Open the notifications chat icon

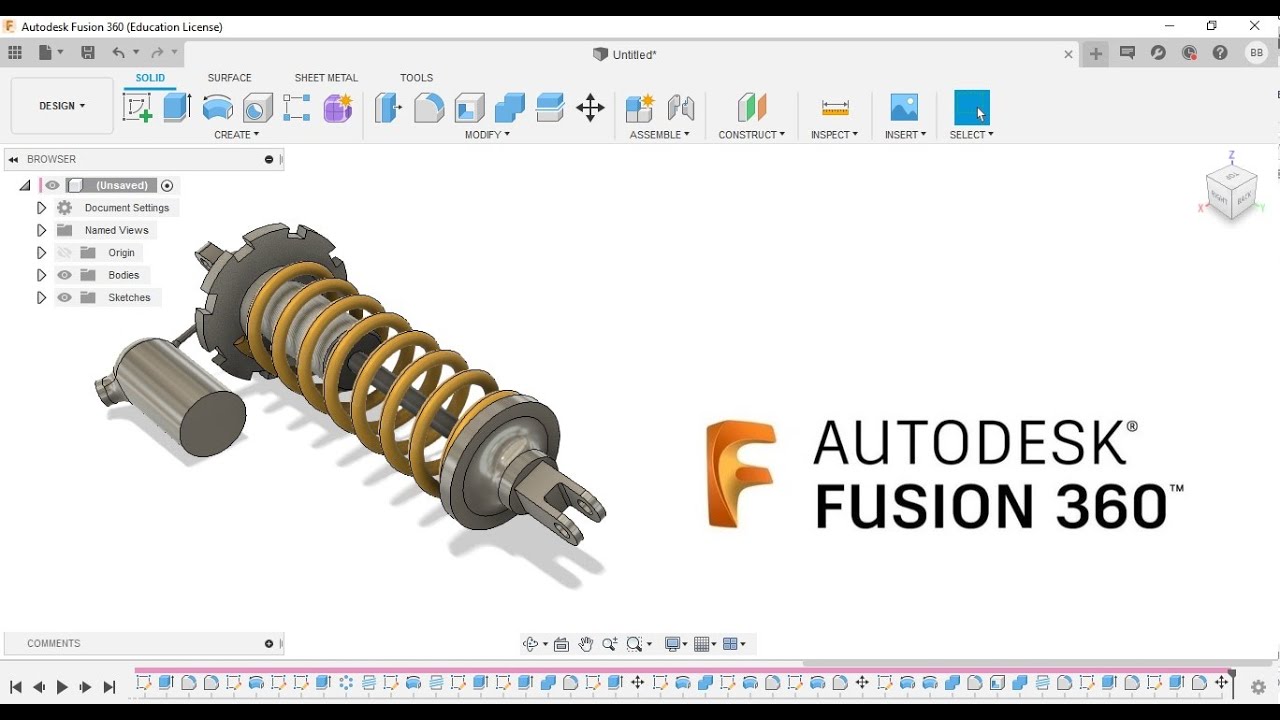point(1127,53)
